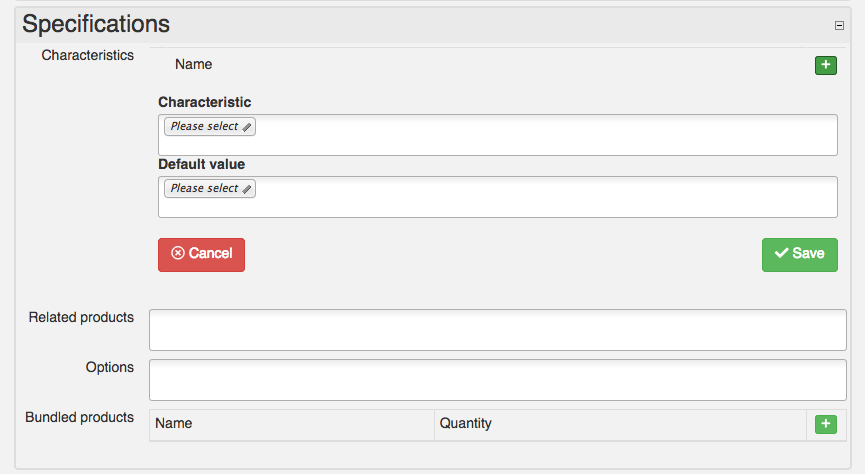Select the Bundled products Name column header

pyautogui.click(x=174, y=423)
